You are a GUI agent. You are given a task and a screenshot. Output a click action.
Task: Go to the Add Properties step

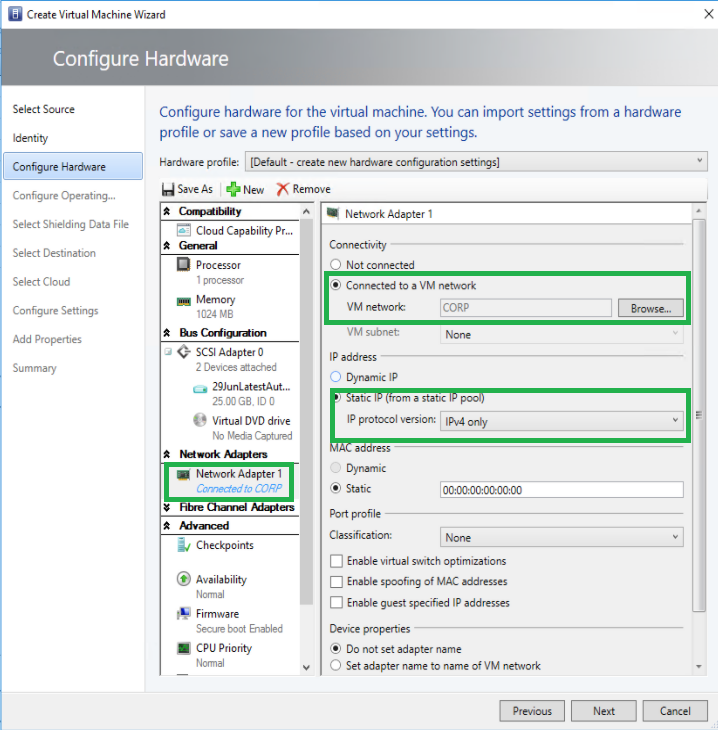point(47,339)
